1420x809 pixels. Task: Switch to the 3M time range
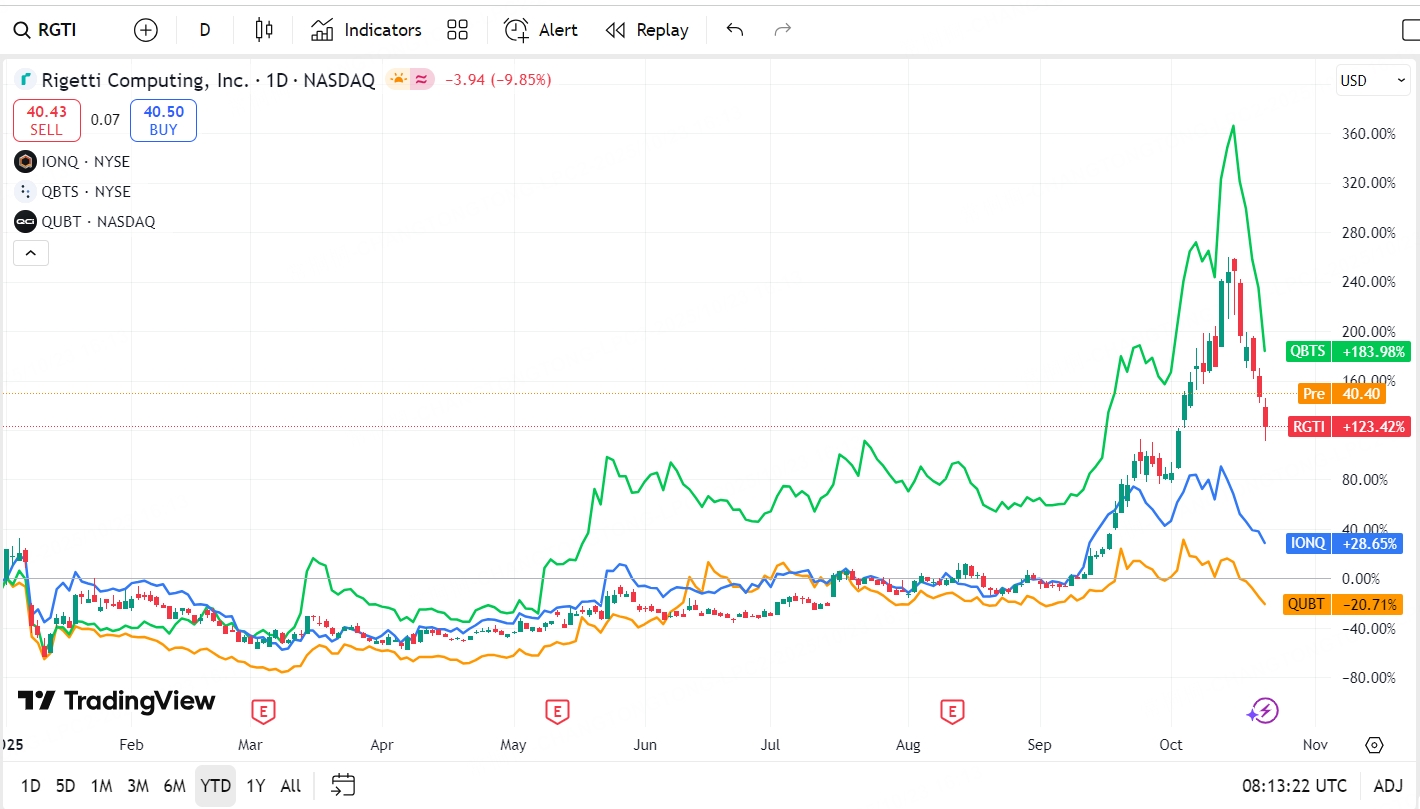(x=138, y=786)
